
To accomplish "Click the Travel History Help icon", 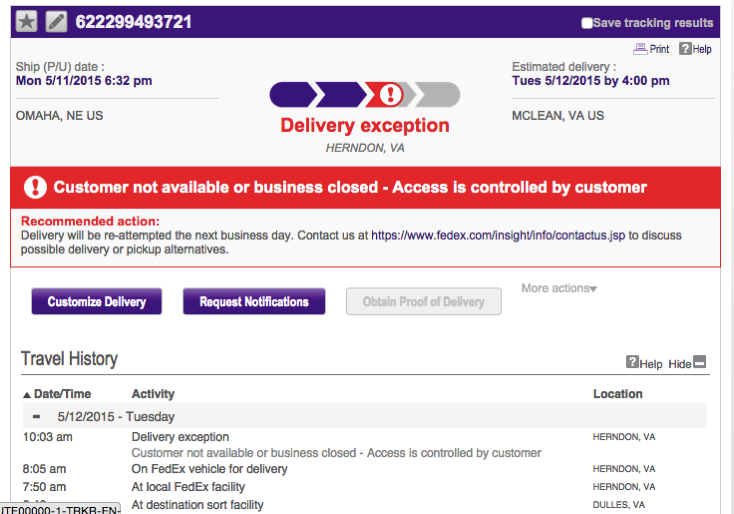I will 632,363.
